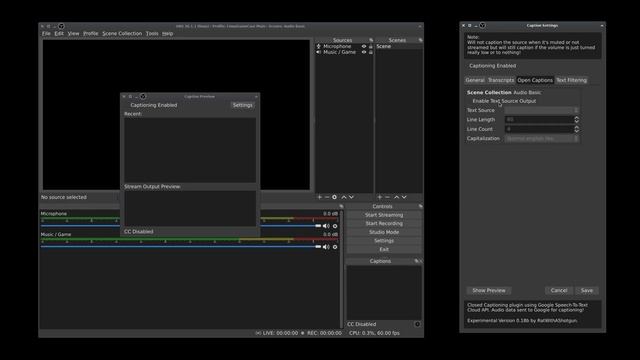Move scene up arrow in Scenes toolbar
The width and height of the screenshot is (640, 360).
point(396,197)
